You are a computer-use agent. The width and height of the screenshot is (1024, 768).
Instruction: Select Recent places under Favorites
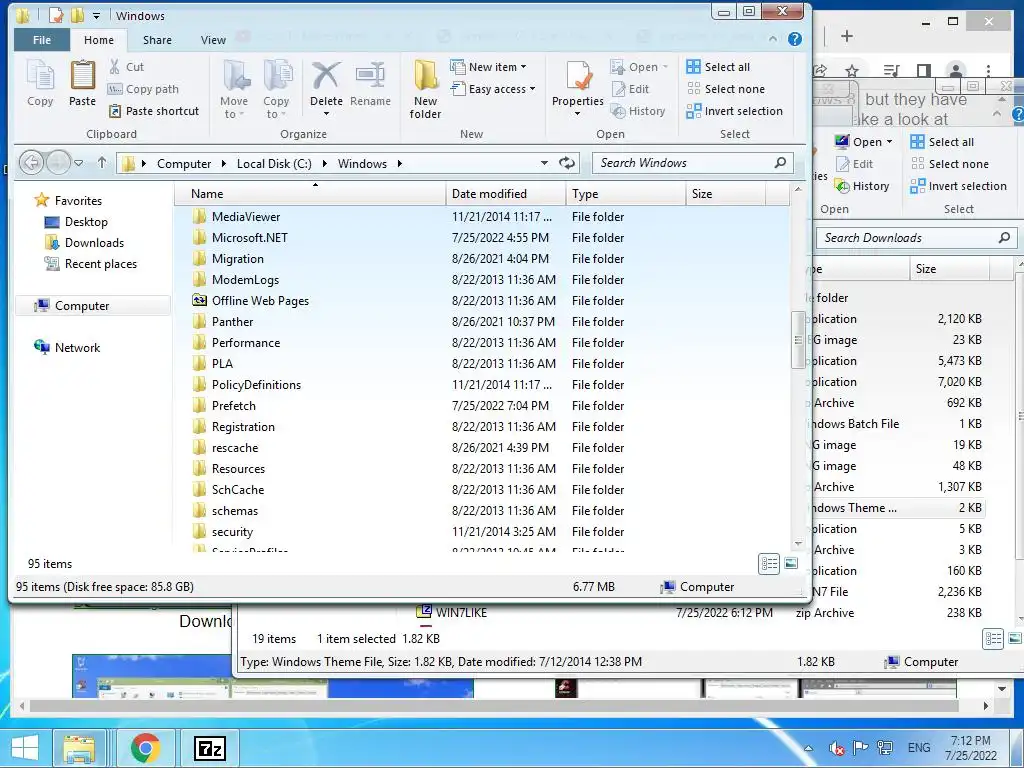(x=91, y=264)
